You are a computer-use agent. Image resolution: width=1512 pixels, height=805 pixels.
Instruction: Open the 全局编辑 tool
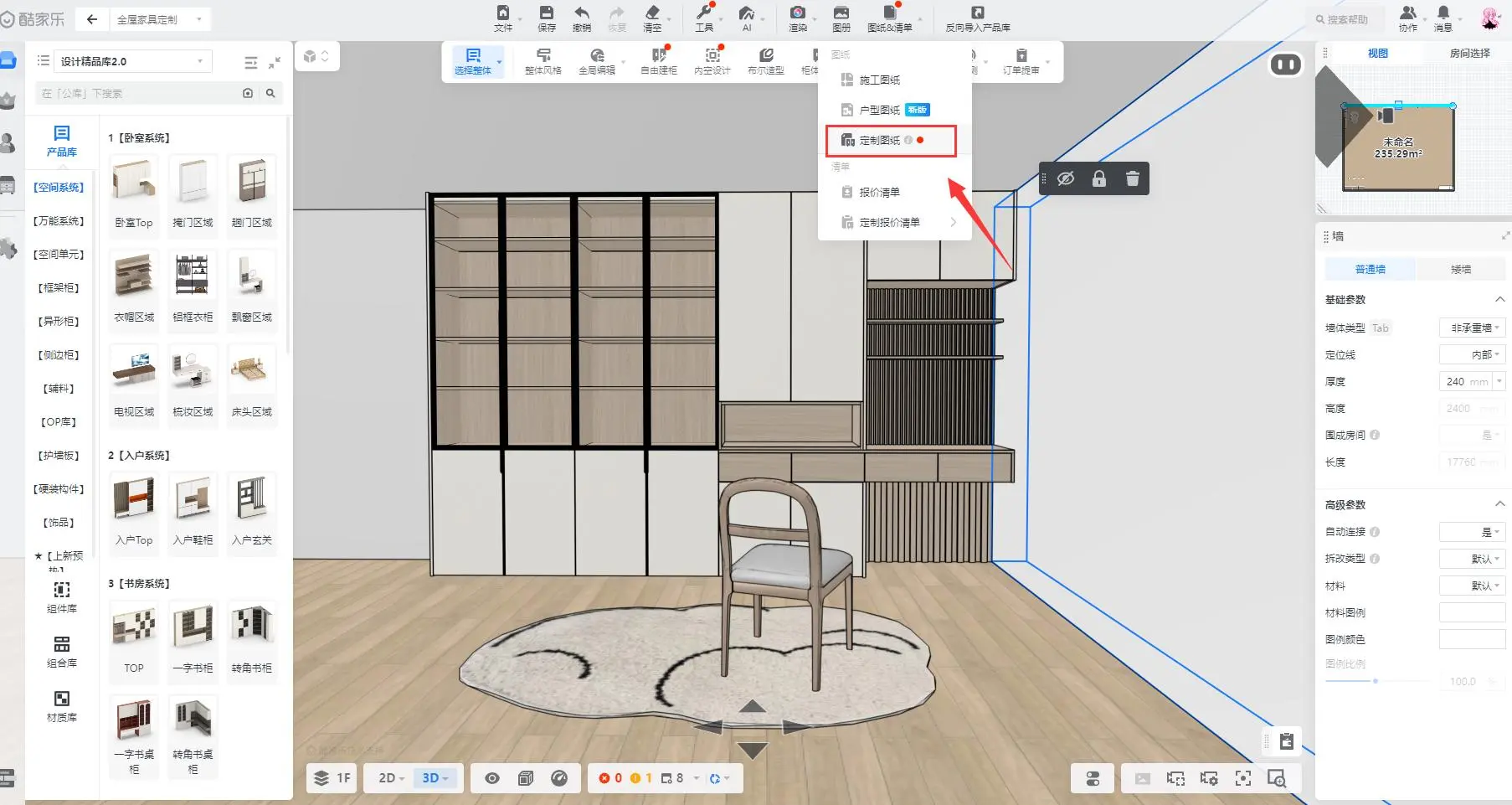(597, 61)
